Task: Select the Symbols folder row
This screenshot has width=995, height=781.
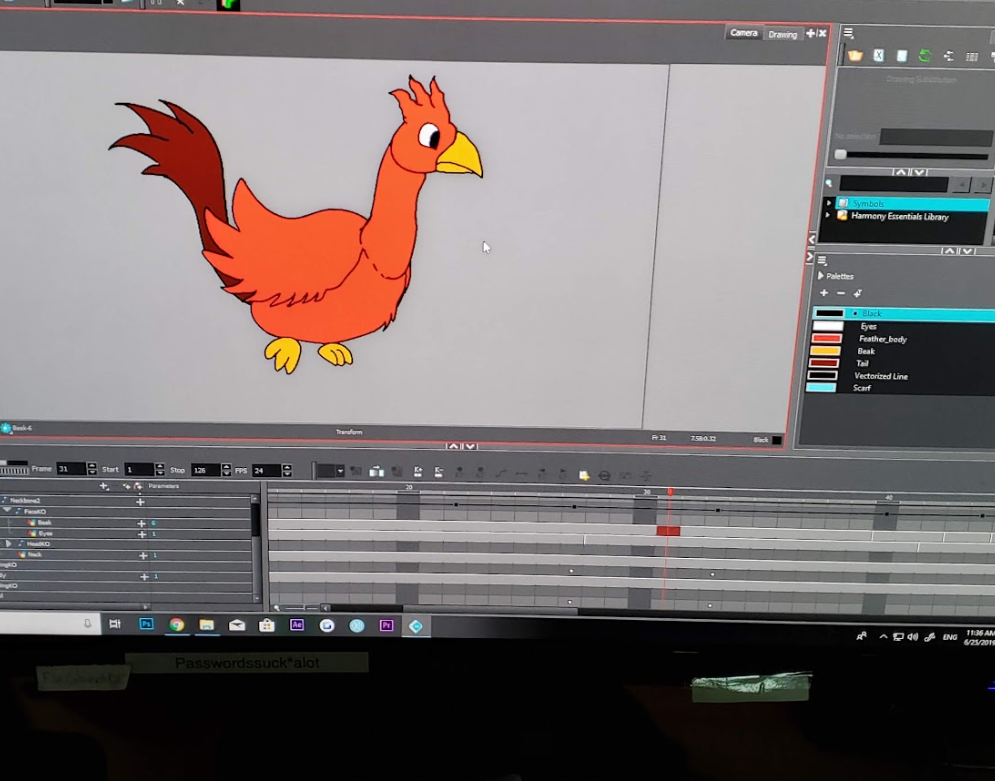Action: (912, 204)
